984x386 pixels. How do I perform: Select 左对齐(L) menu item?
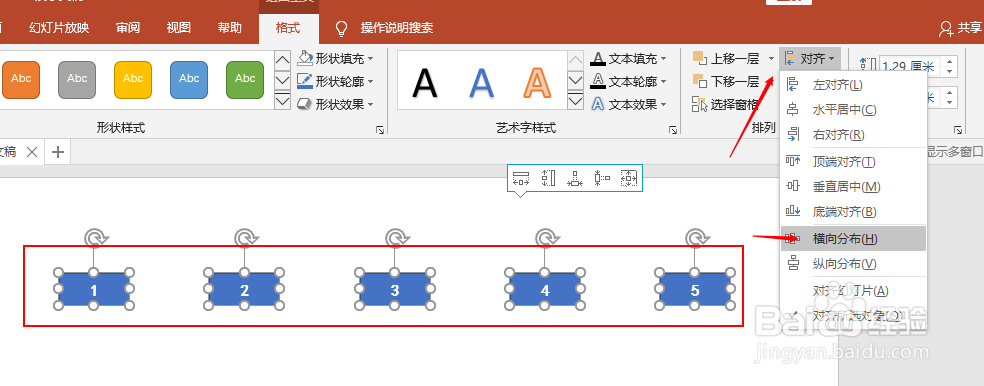[x=853, y=84]
